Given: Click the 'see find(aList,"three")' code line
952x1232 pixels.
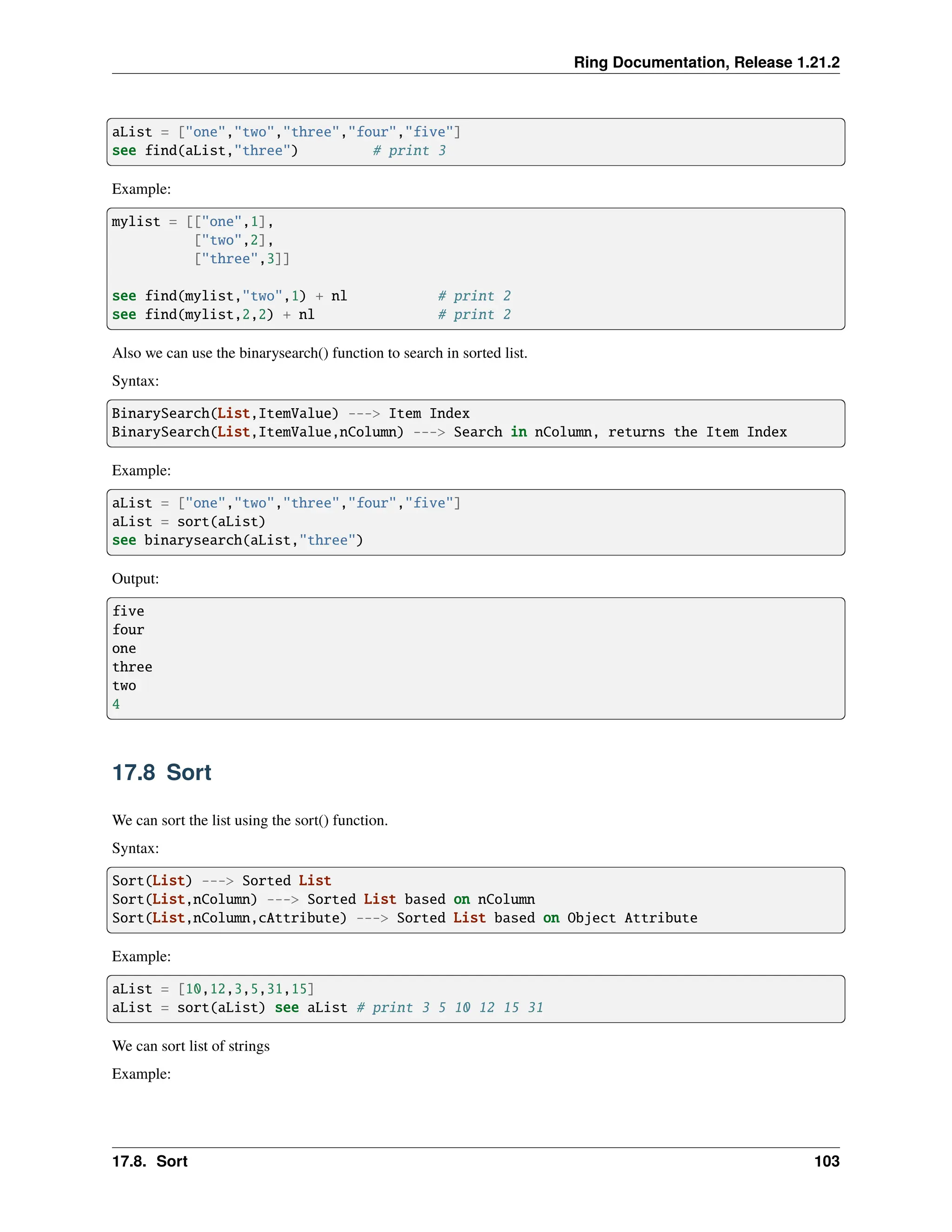Looking at the screenshot, I should [205, 151].
